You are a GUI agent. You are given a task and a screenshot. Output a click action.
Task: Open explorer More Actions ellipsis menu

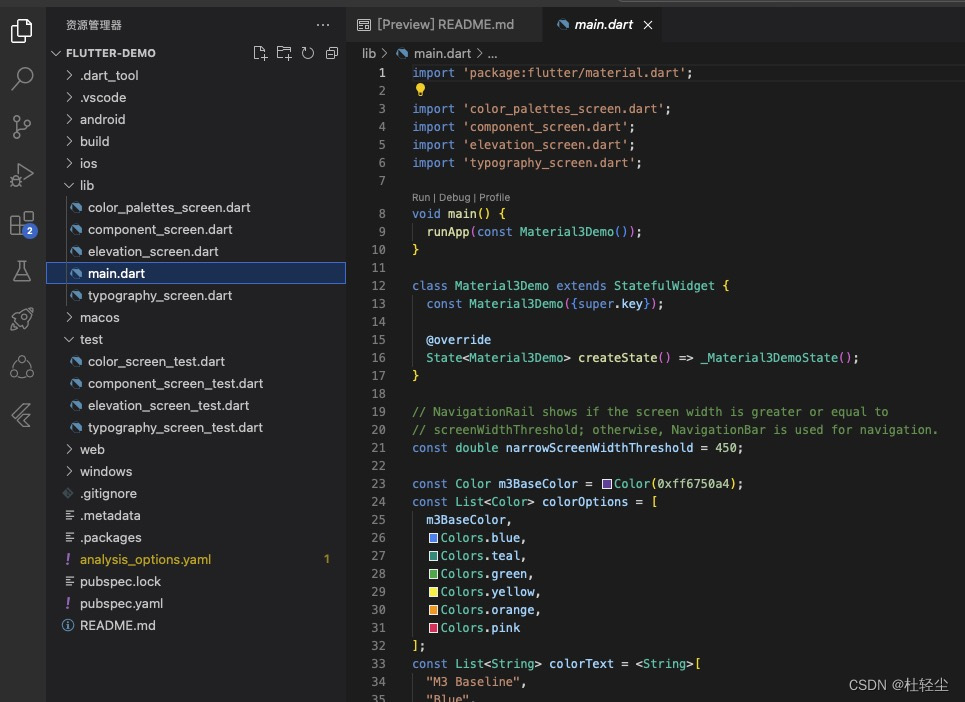coord(322,24)
